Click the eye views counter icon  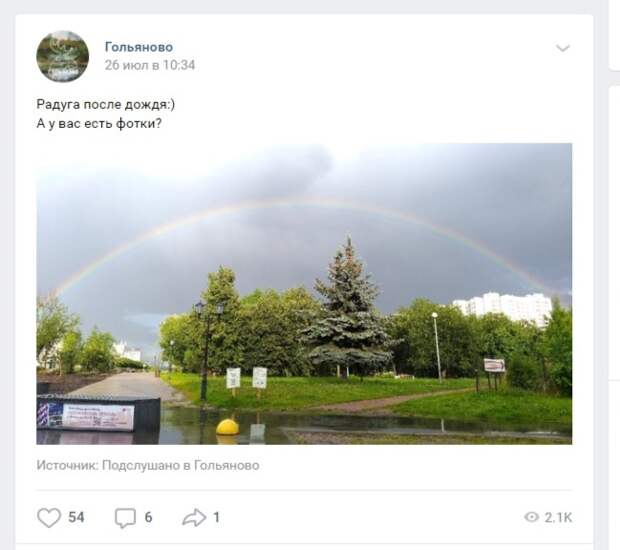(x=531, y=517)
